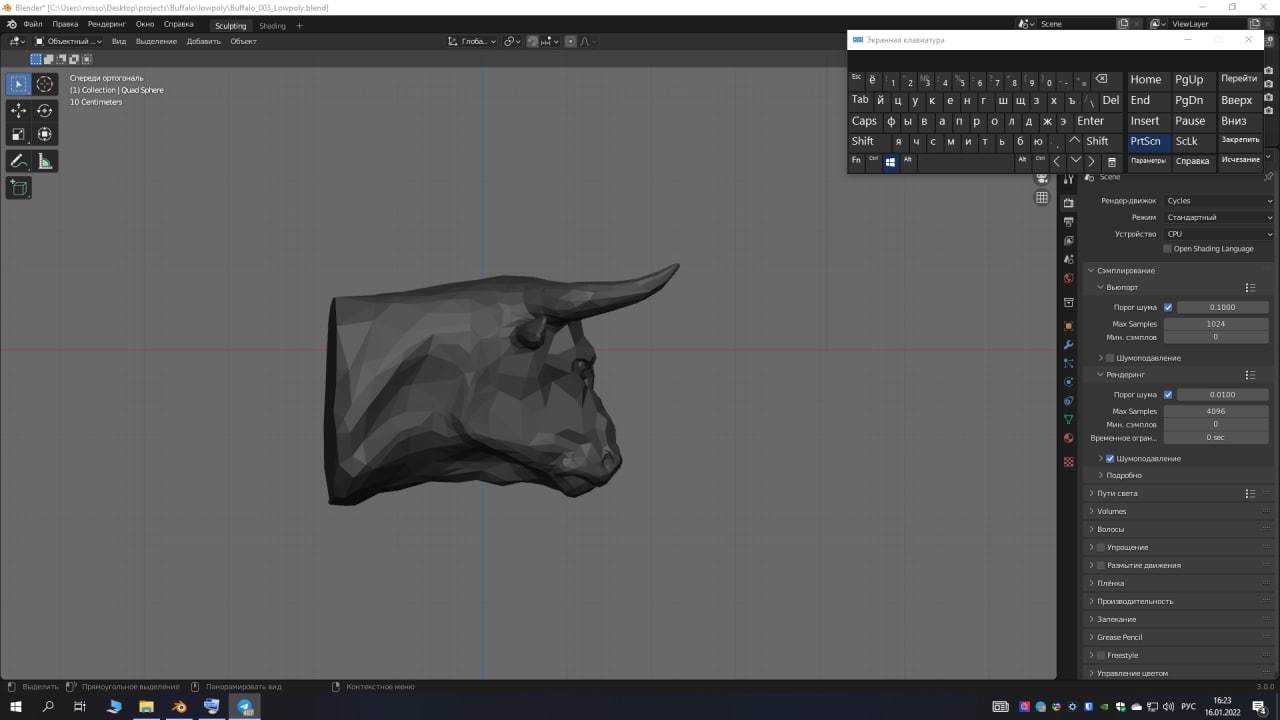The height and width of the screenshot is (720, 1280).
Task: Open the Рендер-движок Cycles dropdown
Action: (x=1219, y=201)
